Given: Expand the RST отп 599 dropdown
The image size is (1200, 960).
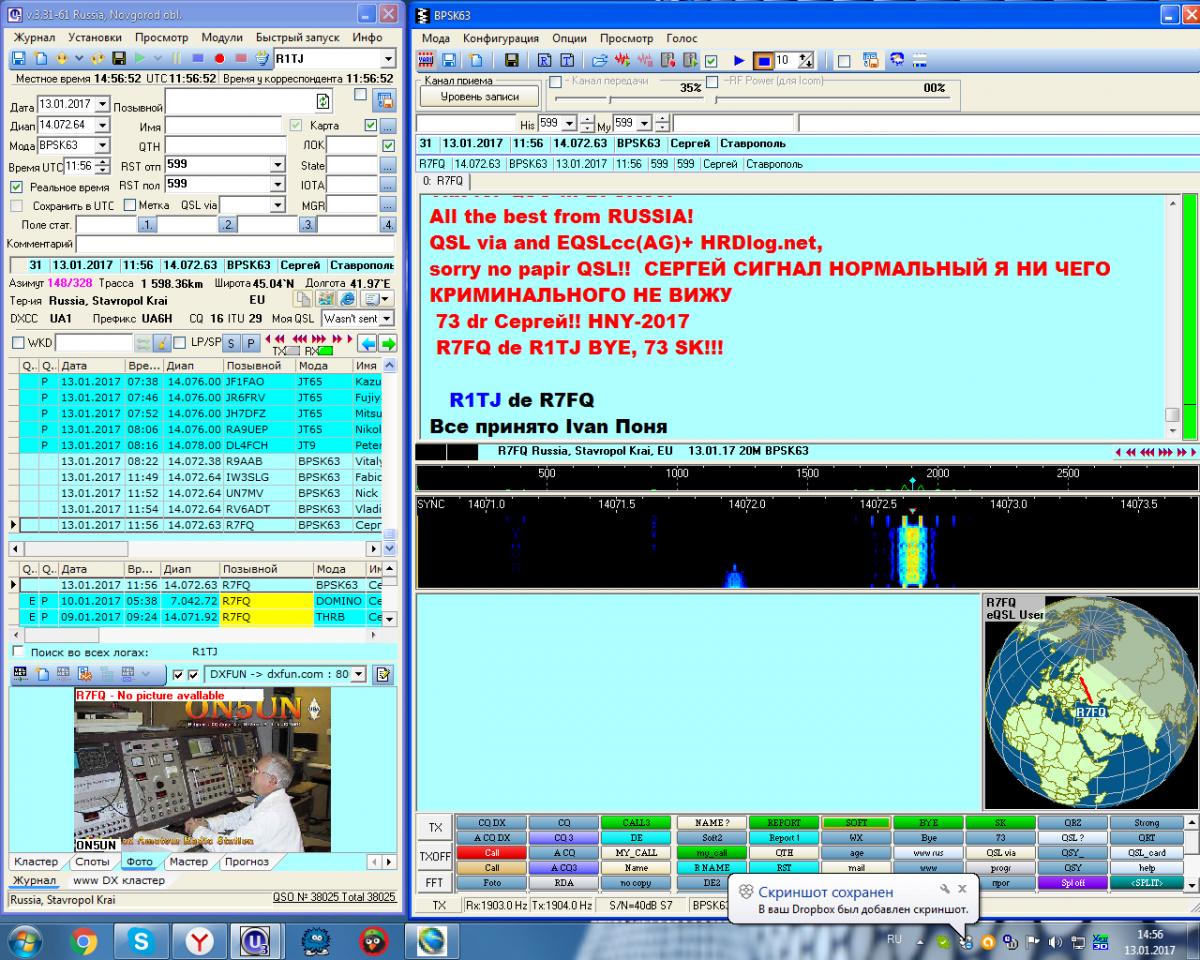Looking at the screenshot, I should coord(276,165).
